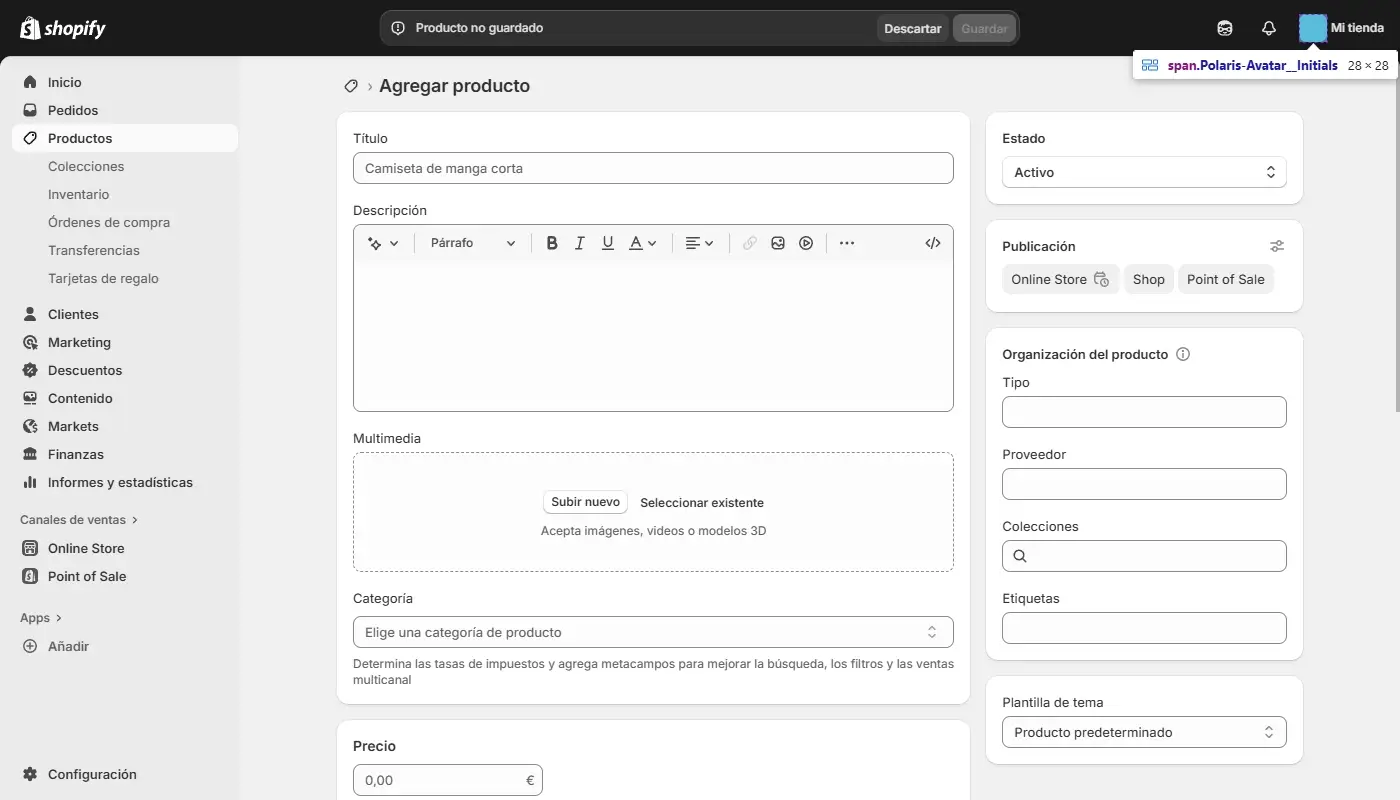Open the Párrafo text style dropdown
The image size is (1400, 800).
pos(472,242)
